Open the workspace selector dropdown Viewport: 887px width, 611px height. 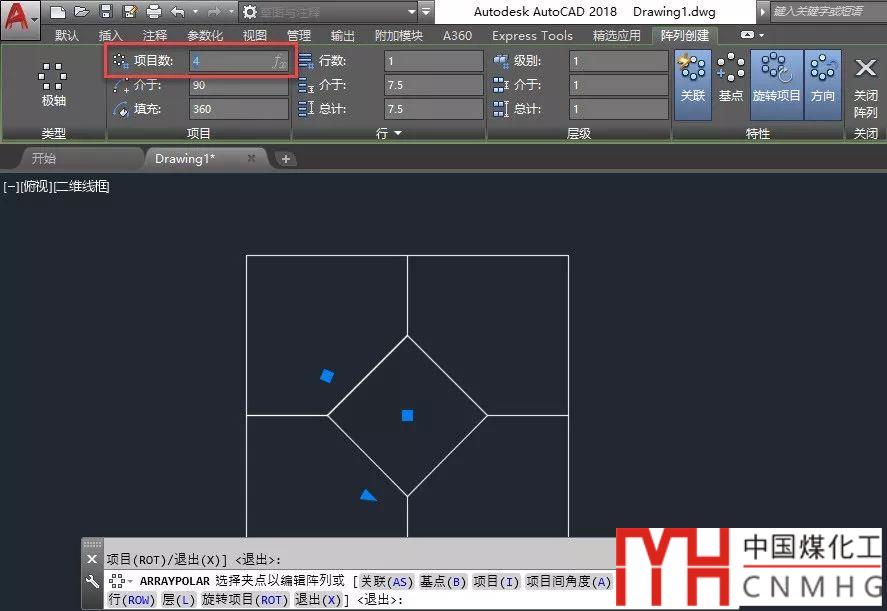click(x=328, y=12)
